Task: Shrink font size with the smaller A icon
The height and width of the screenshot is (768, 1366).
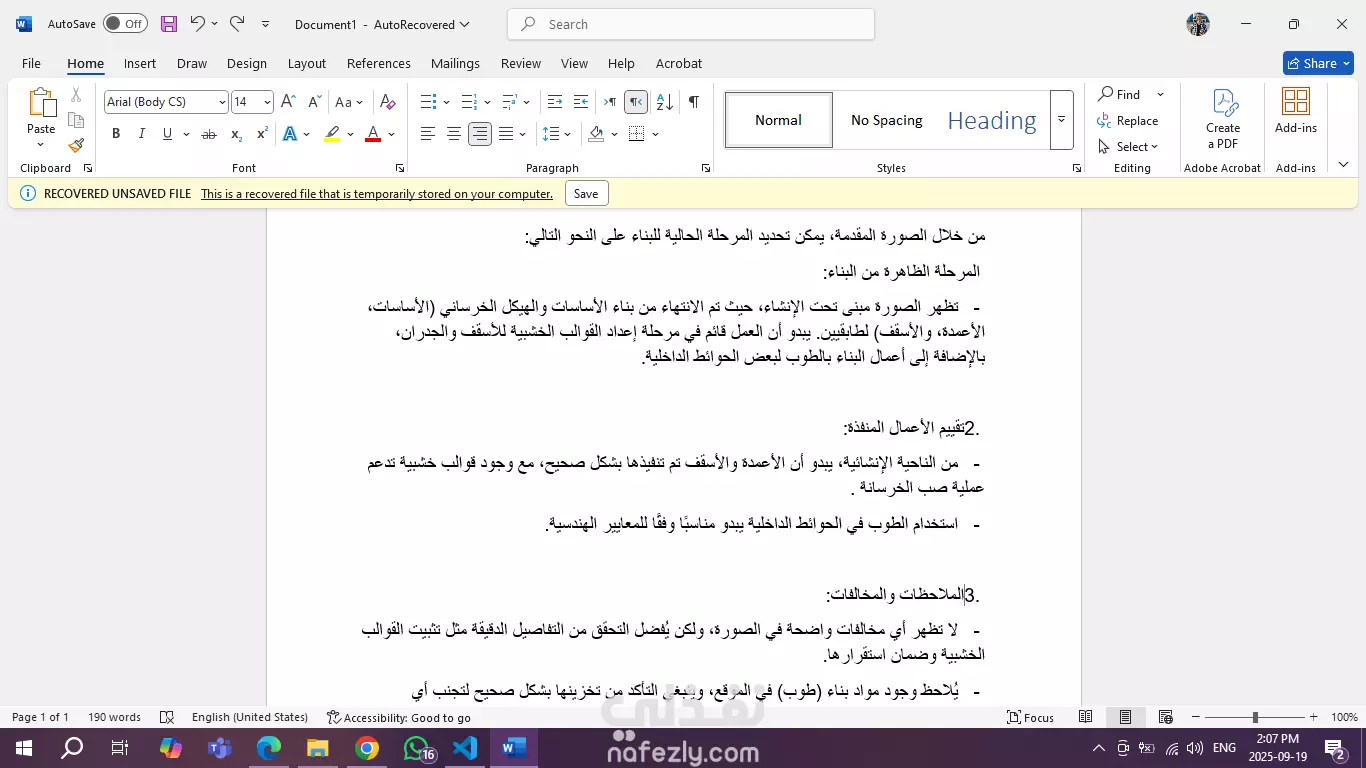Action: 314,102
